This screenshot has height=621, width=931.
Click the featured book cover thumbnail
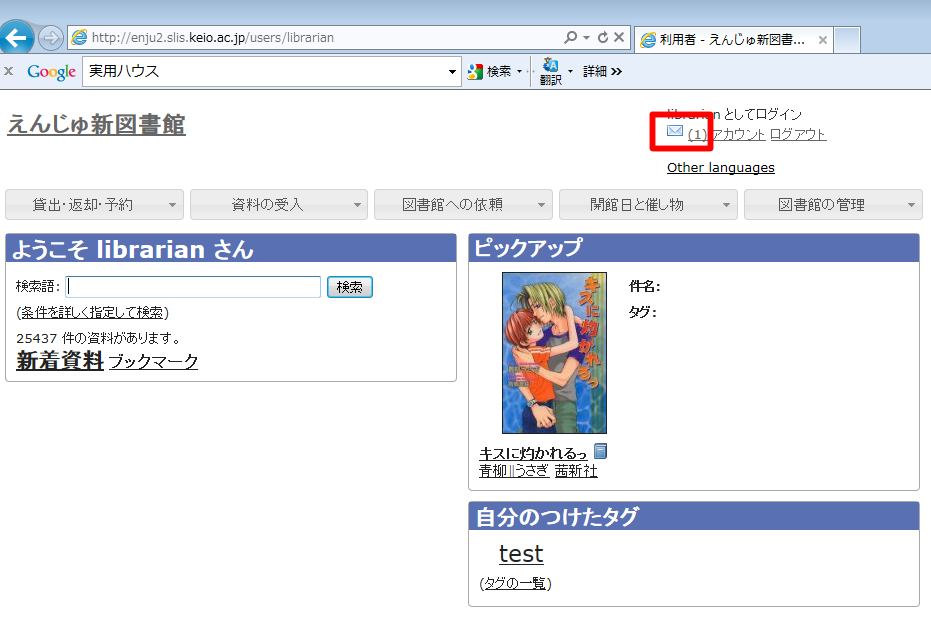coord(555,353)
